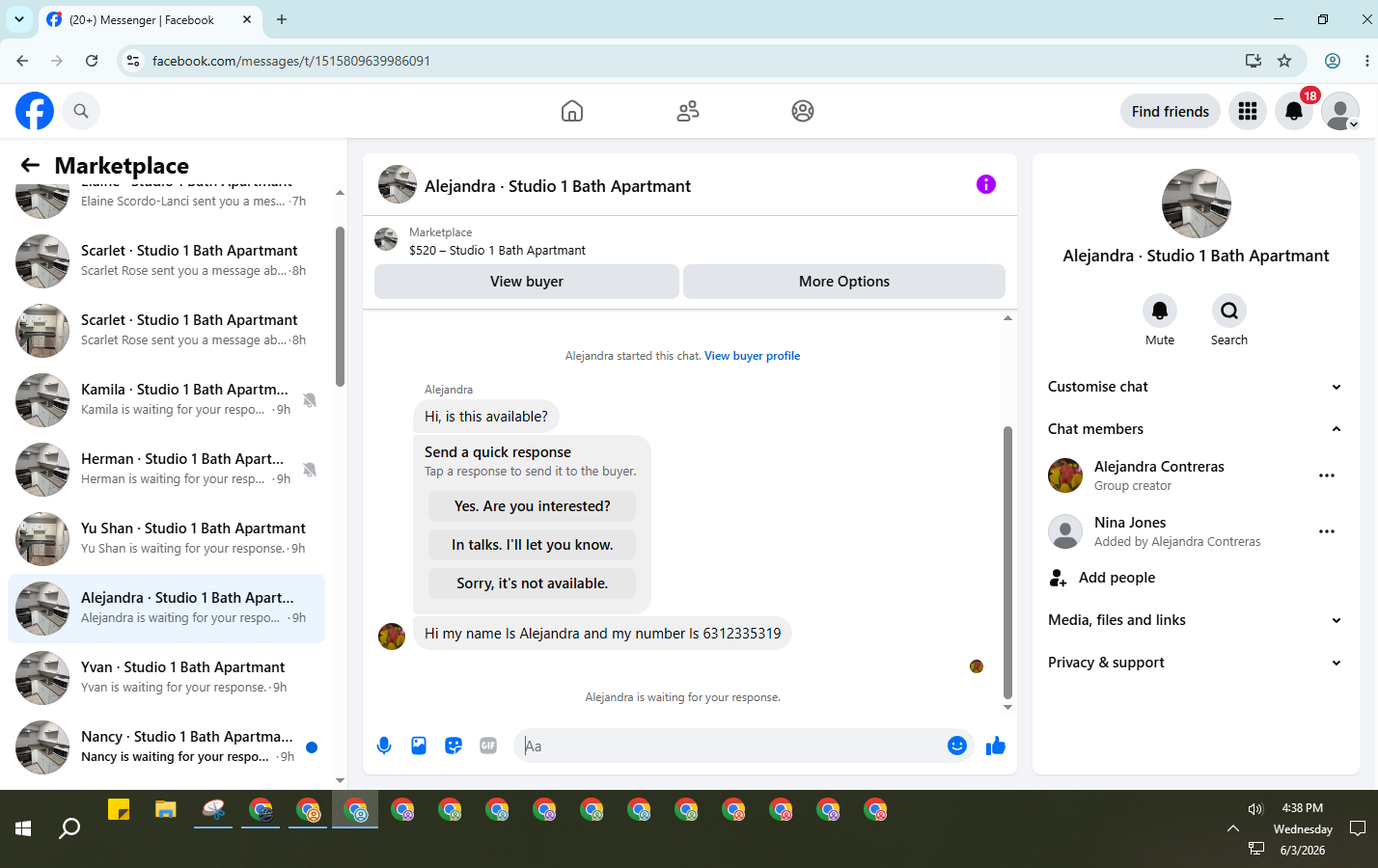
Task: Click the install app icon in address bar
Action: pos(1254,61)
